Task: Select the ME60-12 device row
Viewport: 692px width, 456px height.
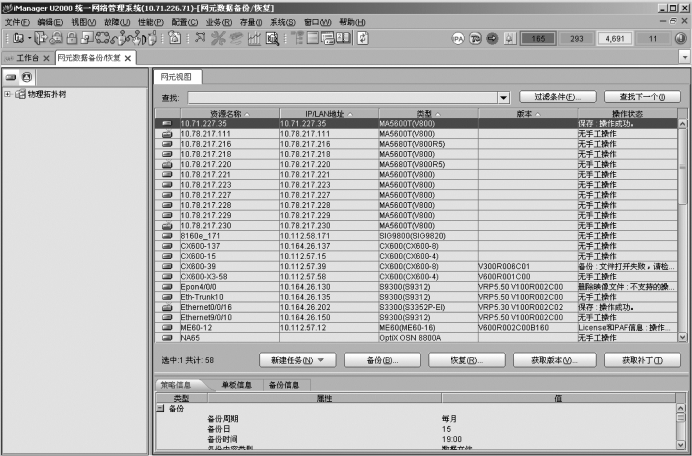Action: click(416, 328)
